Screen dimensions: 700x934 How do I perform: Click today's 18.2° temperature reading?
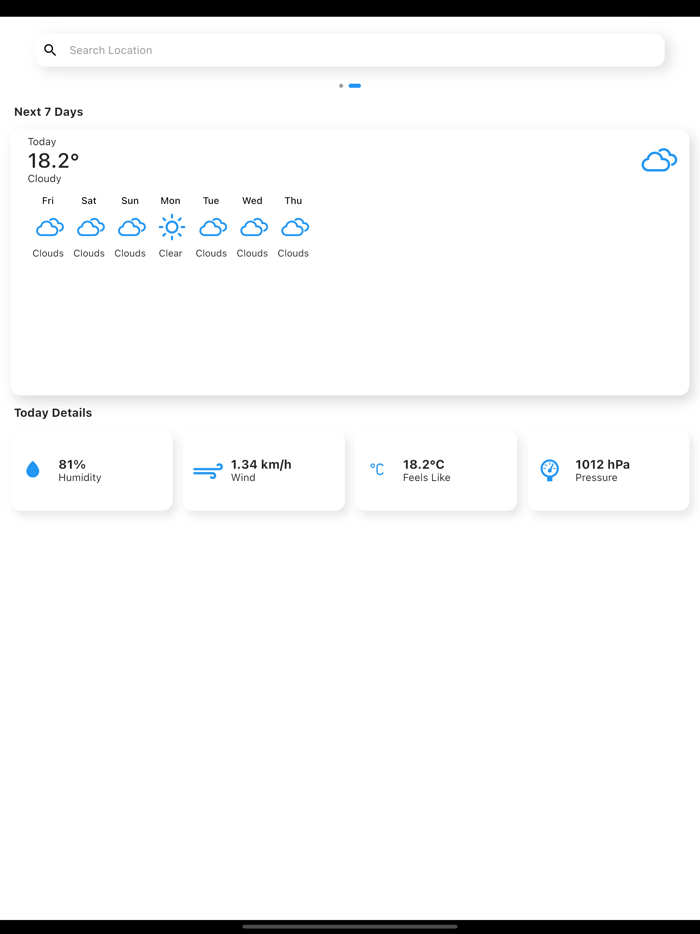53,160
